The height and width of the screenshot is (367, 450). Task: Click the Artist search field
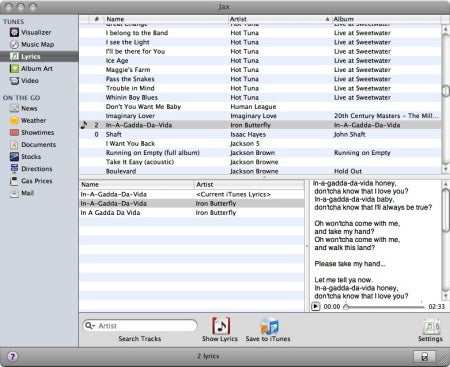140,326
